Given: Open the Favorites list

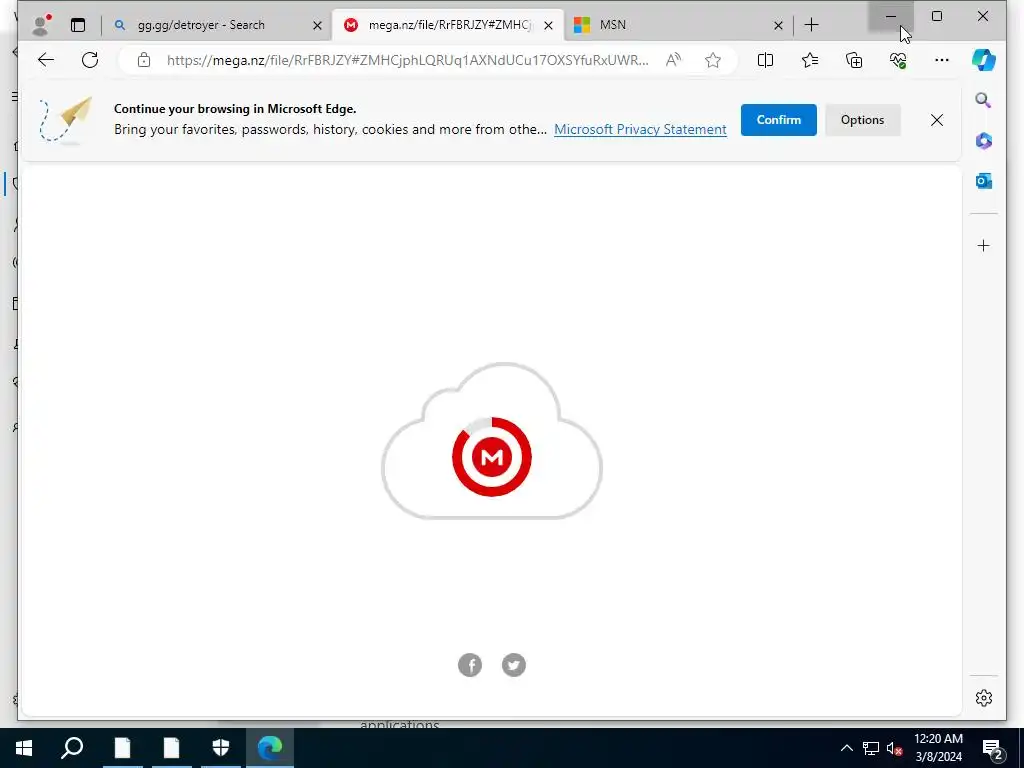Looking at the screenshot, I should [810, 60].
